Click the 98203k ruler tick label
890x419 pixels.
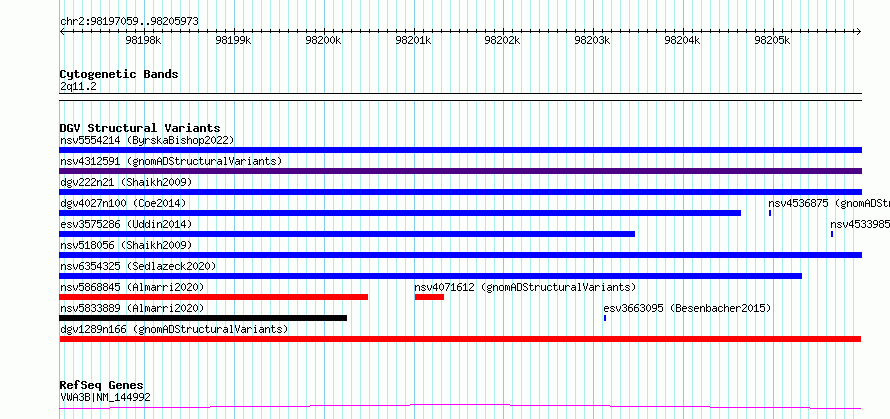click(x=592, y=40)
